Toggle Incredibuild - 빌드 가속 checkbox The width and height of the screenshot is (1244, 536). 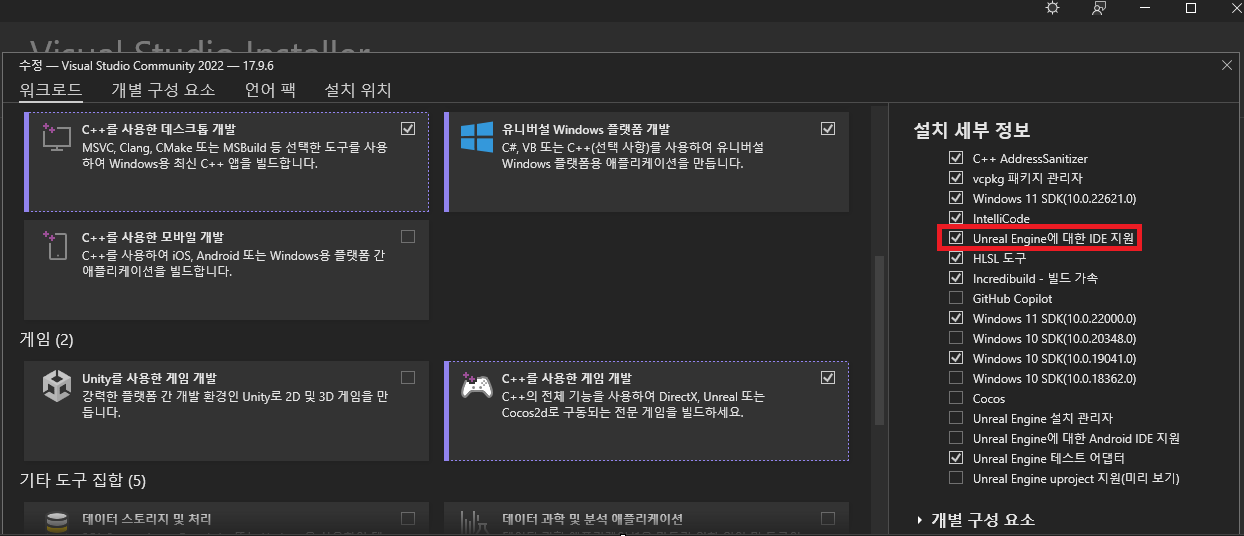tap(956, 278)
